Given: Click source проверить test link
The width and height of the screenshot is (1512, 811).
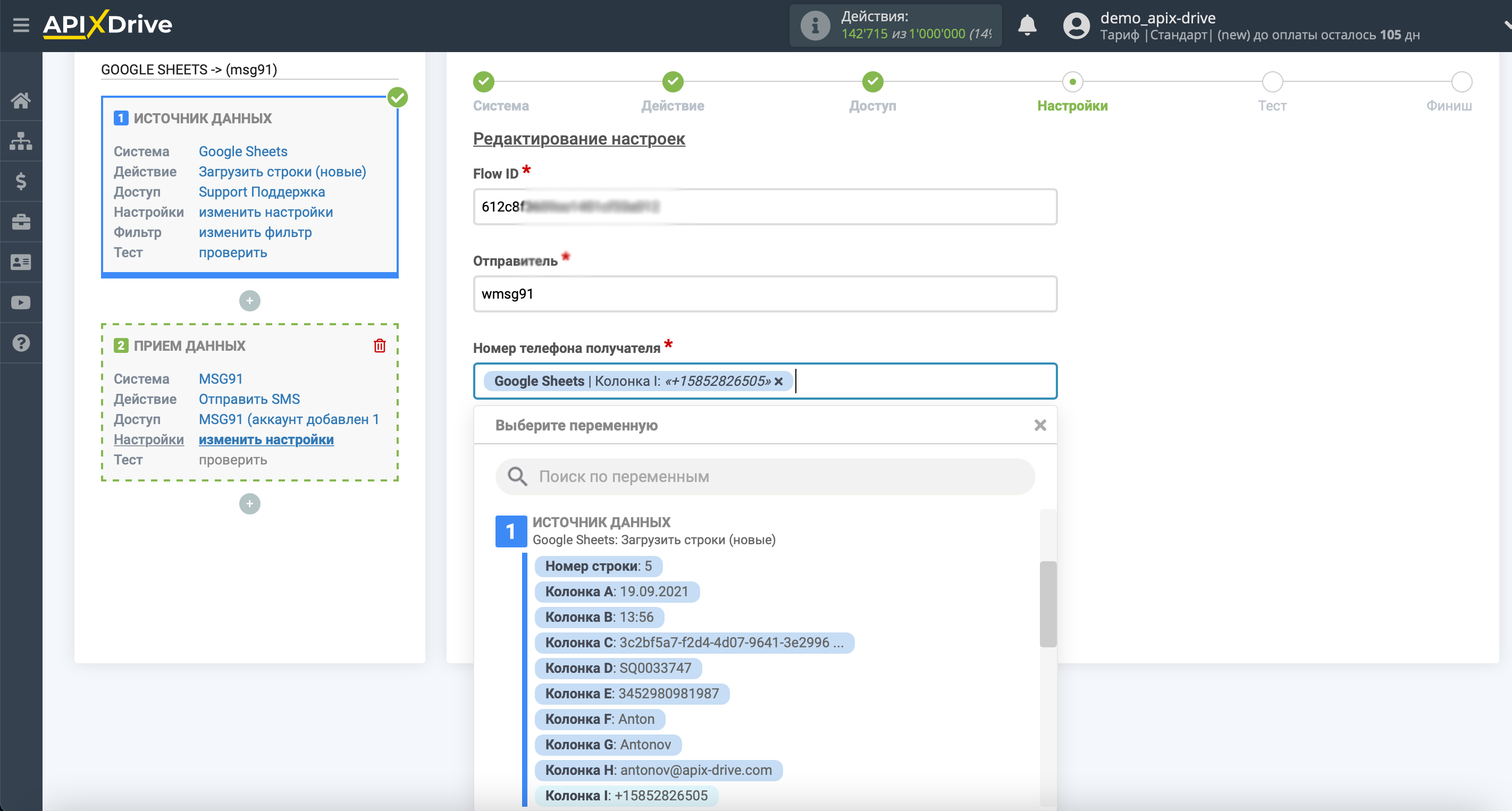Looking at the screenshot, I should (233, 252).
